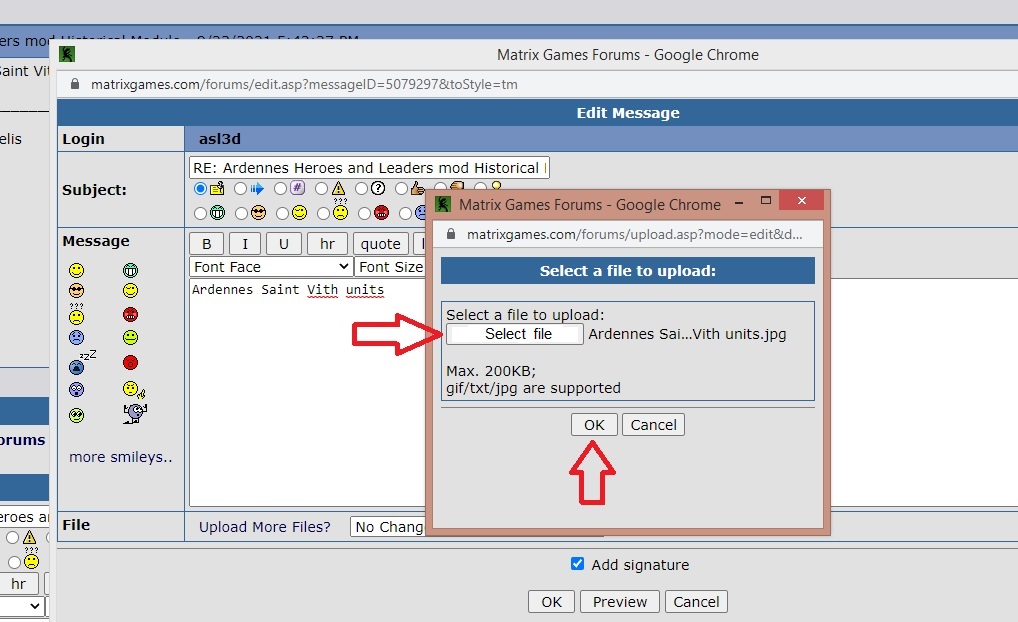Click the thumbs-up post icon in Subject row
This screenshot has height=622, width=1018.
[x=417, y=188]
